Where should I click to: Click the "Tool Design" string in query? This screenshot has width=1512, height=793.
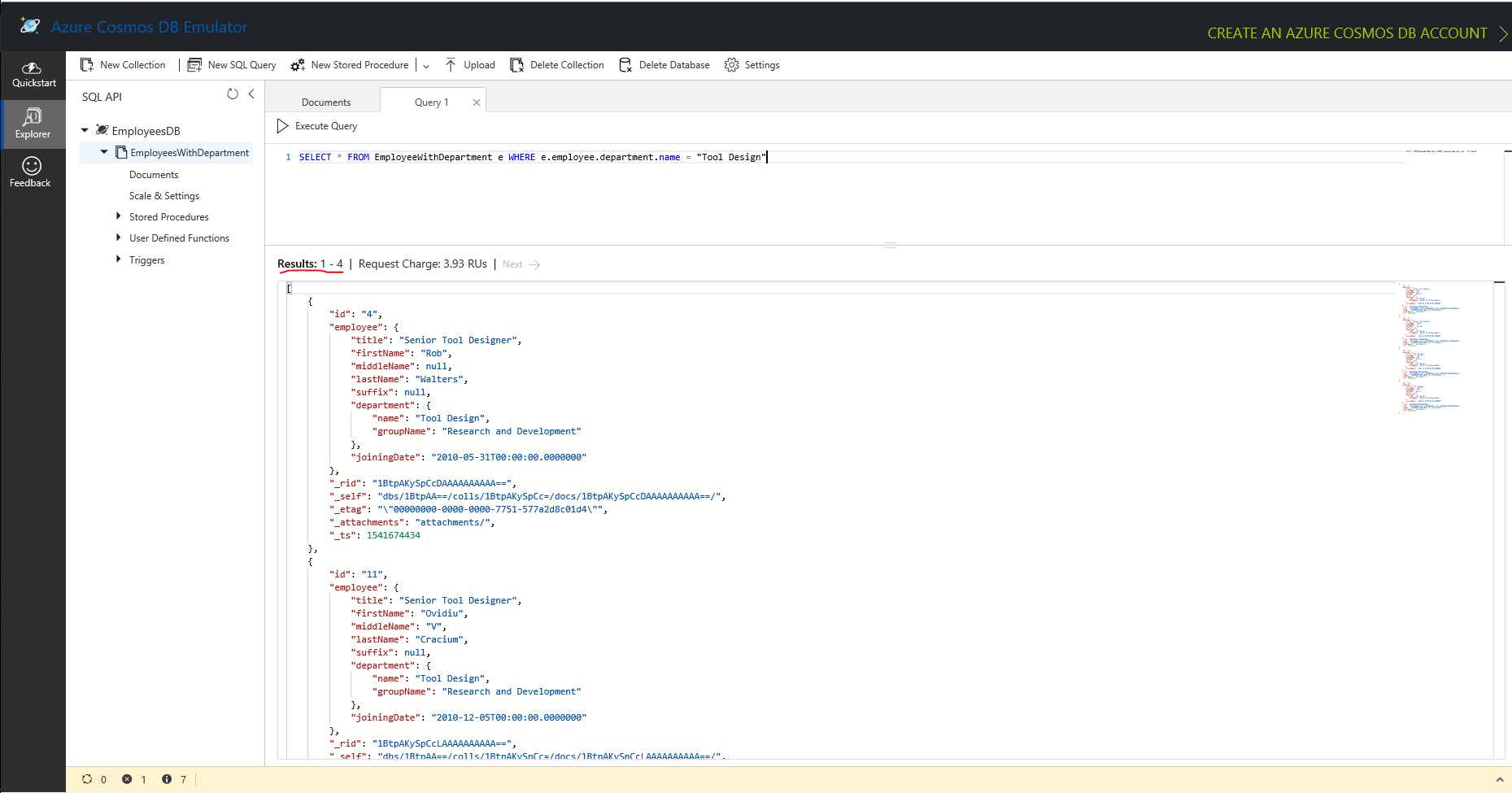coord(731,157)
